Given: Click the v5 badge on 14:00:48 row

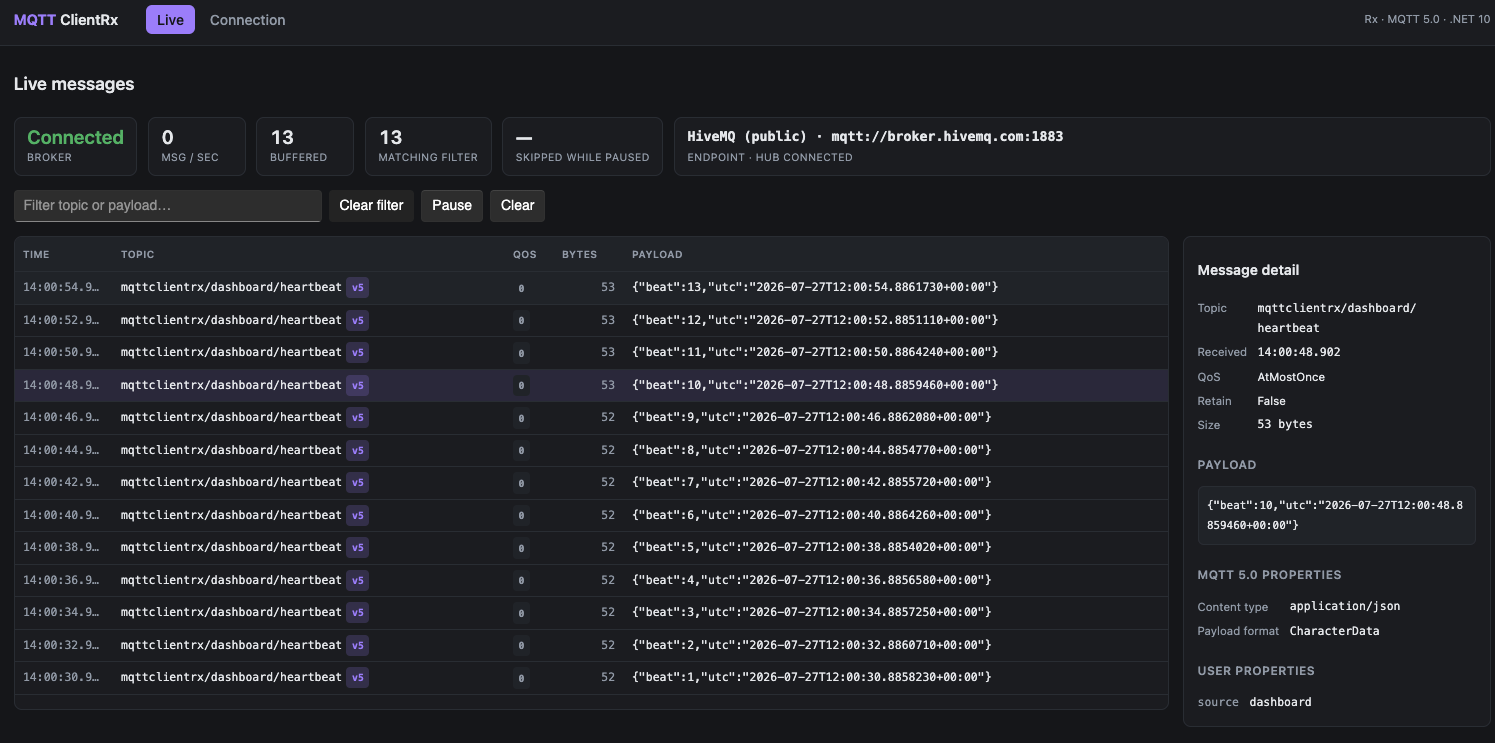Looking at the screenshot, I should pyautogui.click(x=358, y=385).
